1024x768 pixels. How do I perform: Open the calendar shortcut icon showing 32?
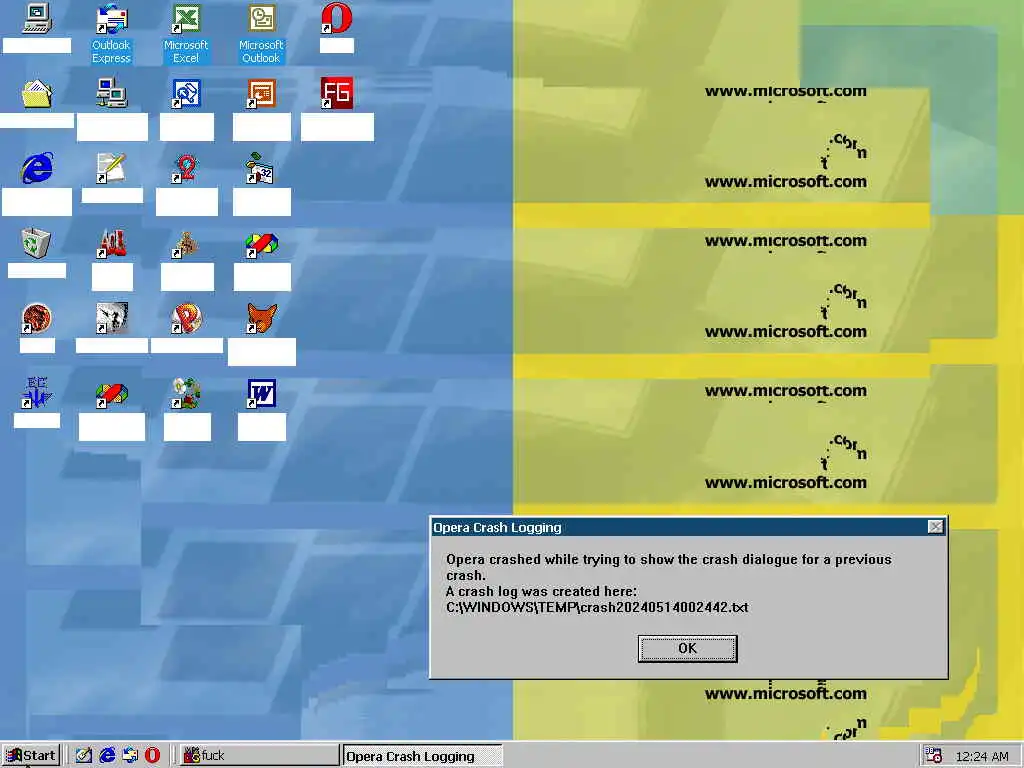[x=261, y=168]
